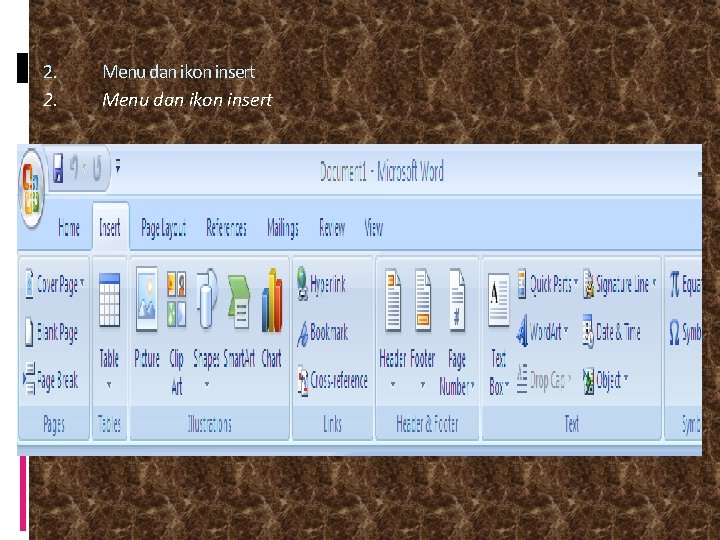Insert a Bookmark
The height and width of the screenshot is (540, 720).
click(x=322, y=332)
